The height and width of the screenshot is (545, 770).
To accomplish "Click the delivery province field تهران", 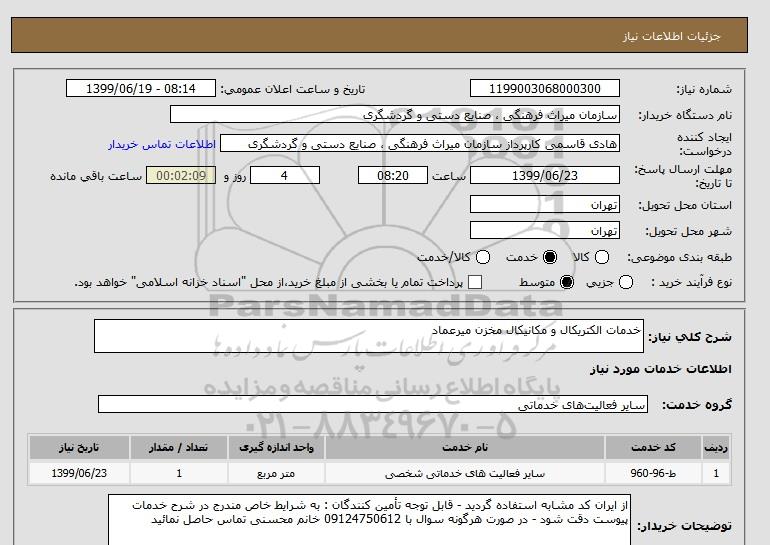I will click(545, 204).
